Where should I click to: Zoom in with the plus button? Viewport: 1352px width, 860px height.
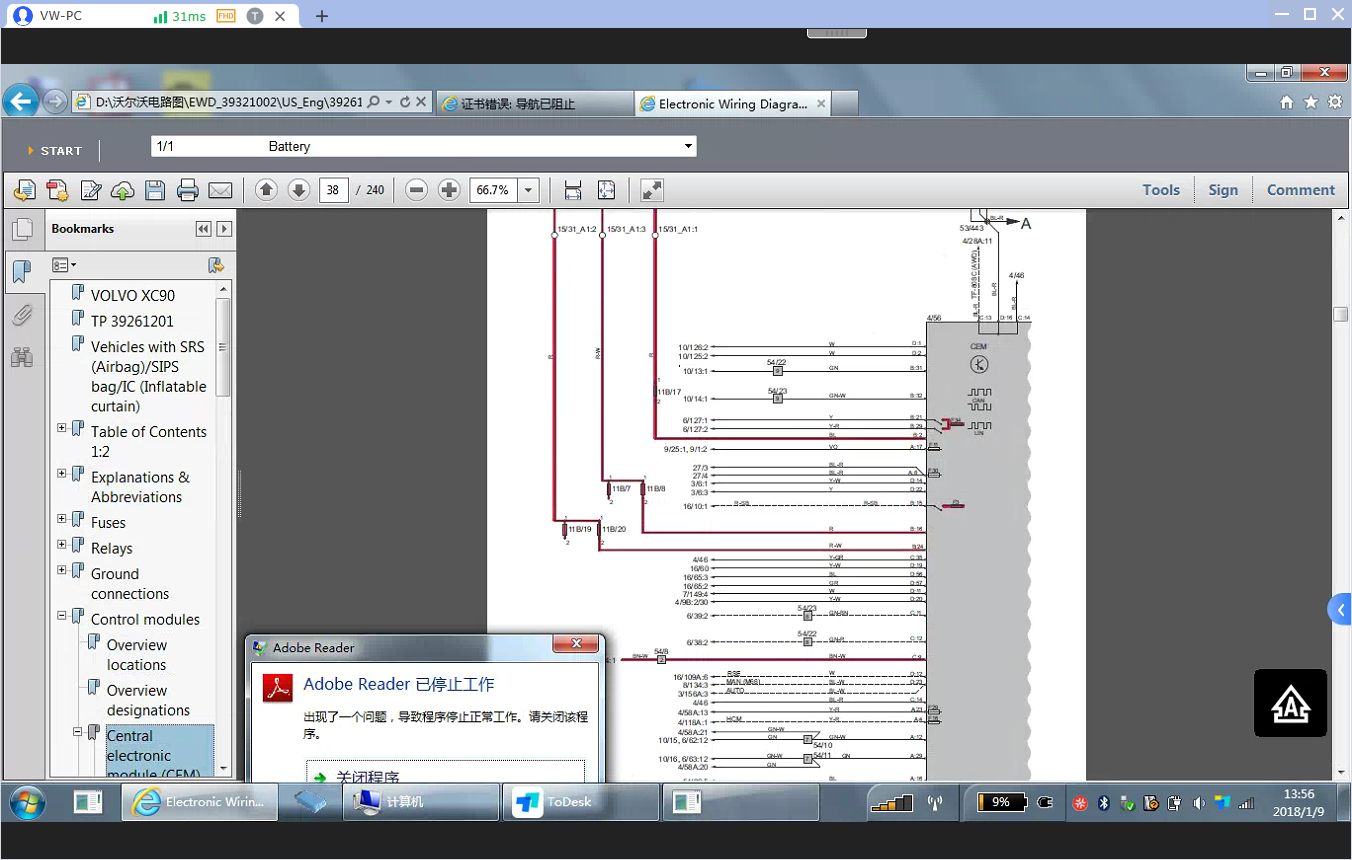tap(449, 190)
